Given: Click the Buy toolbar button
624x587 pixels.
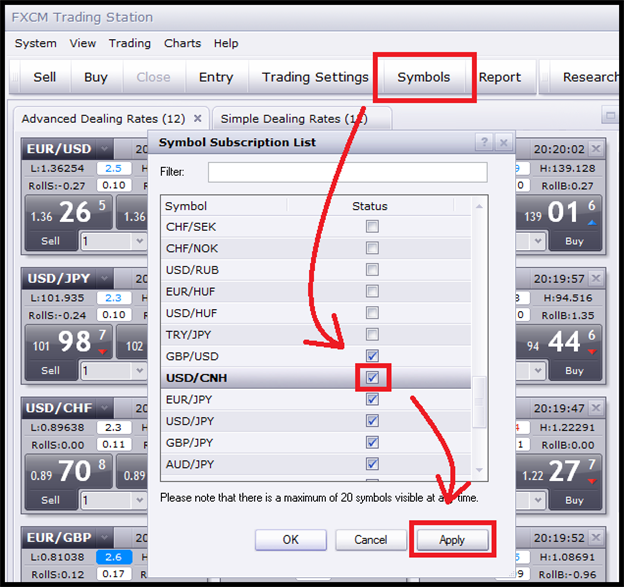Looking at the screenshot, I should pos(96,77).
